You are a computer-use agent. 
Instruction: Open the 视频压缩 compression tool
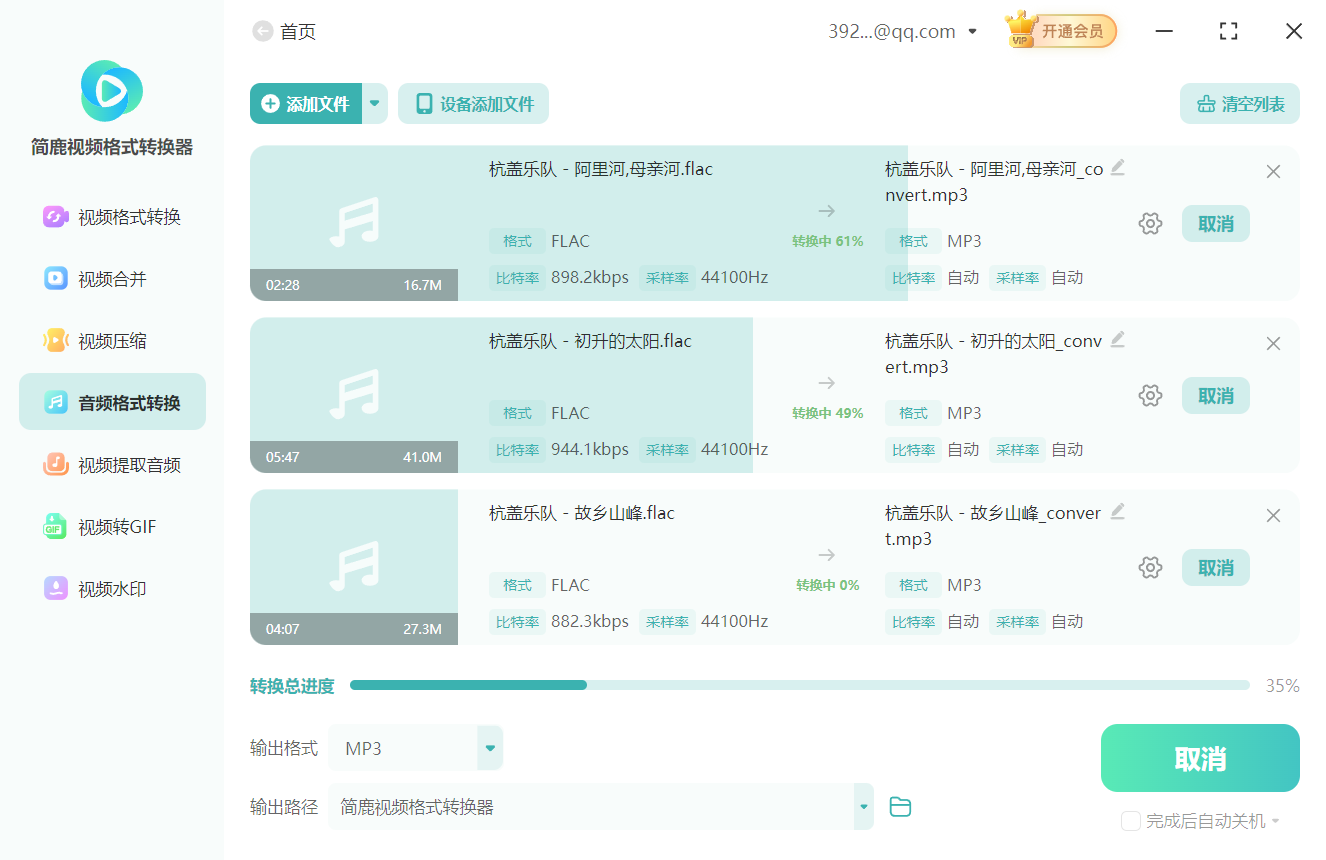[x=111, y=340]
